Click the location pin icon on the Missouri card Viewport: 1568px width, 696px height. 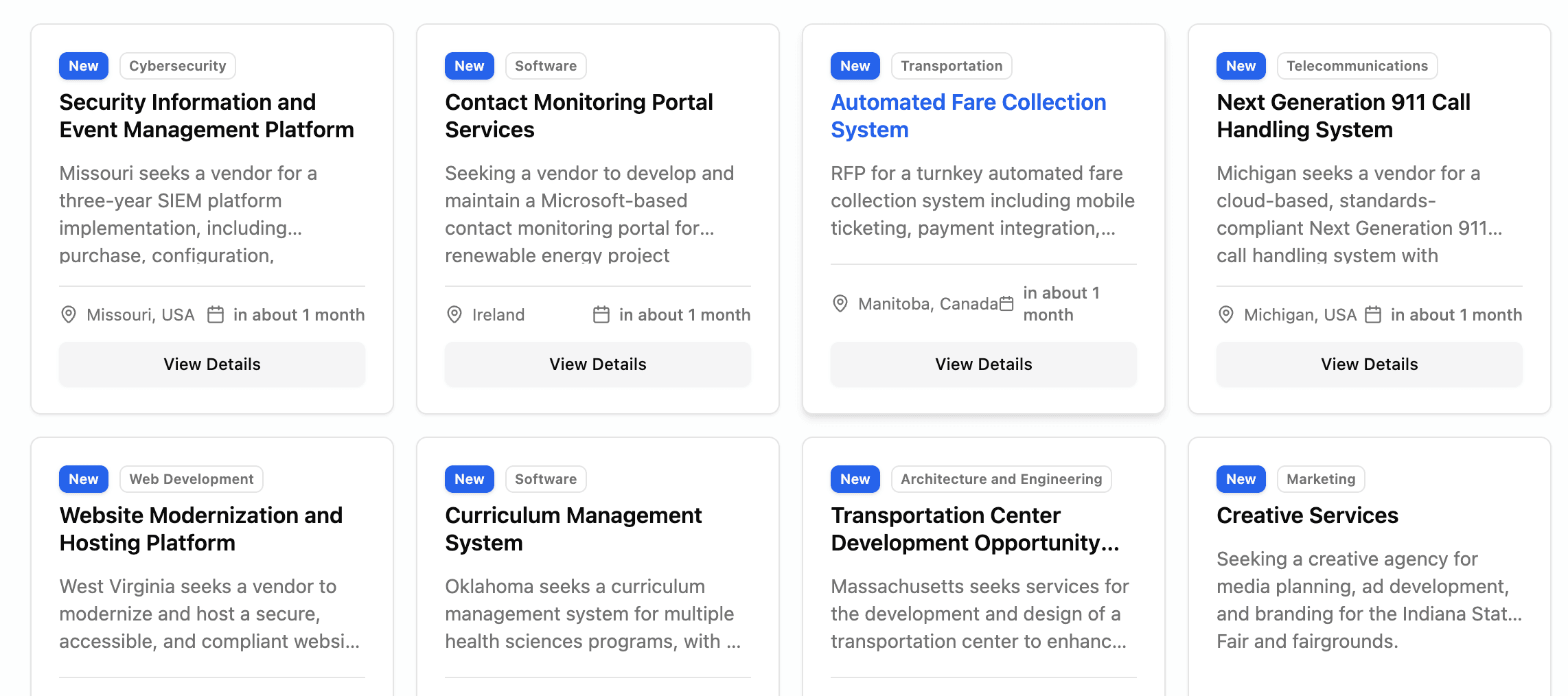[x=69, y=314]
